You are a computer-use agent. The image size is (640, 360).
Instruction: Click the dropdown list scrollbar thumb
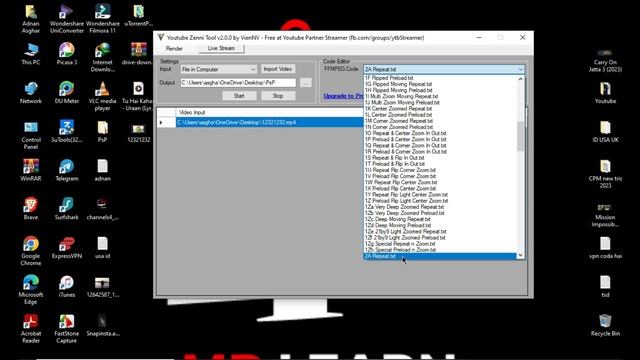[x=520, y=136]
